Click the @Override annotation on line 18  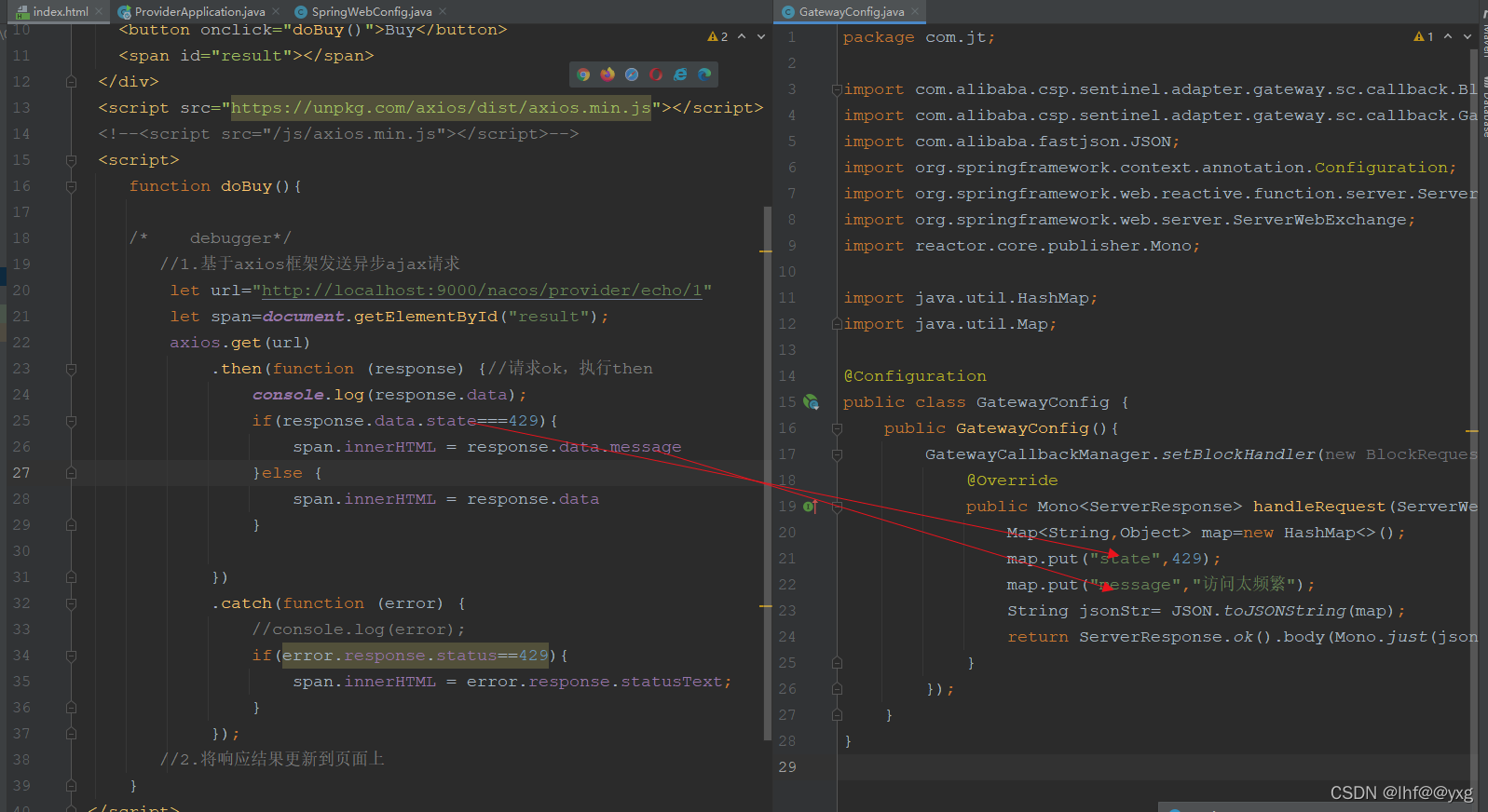pyautogui.click(x=1012, y=480)
